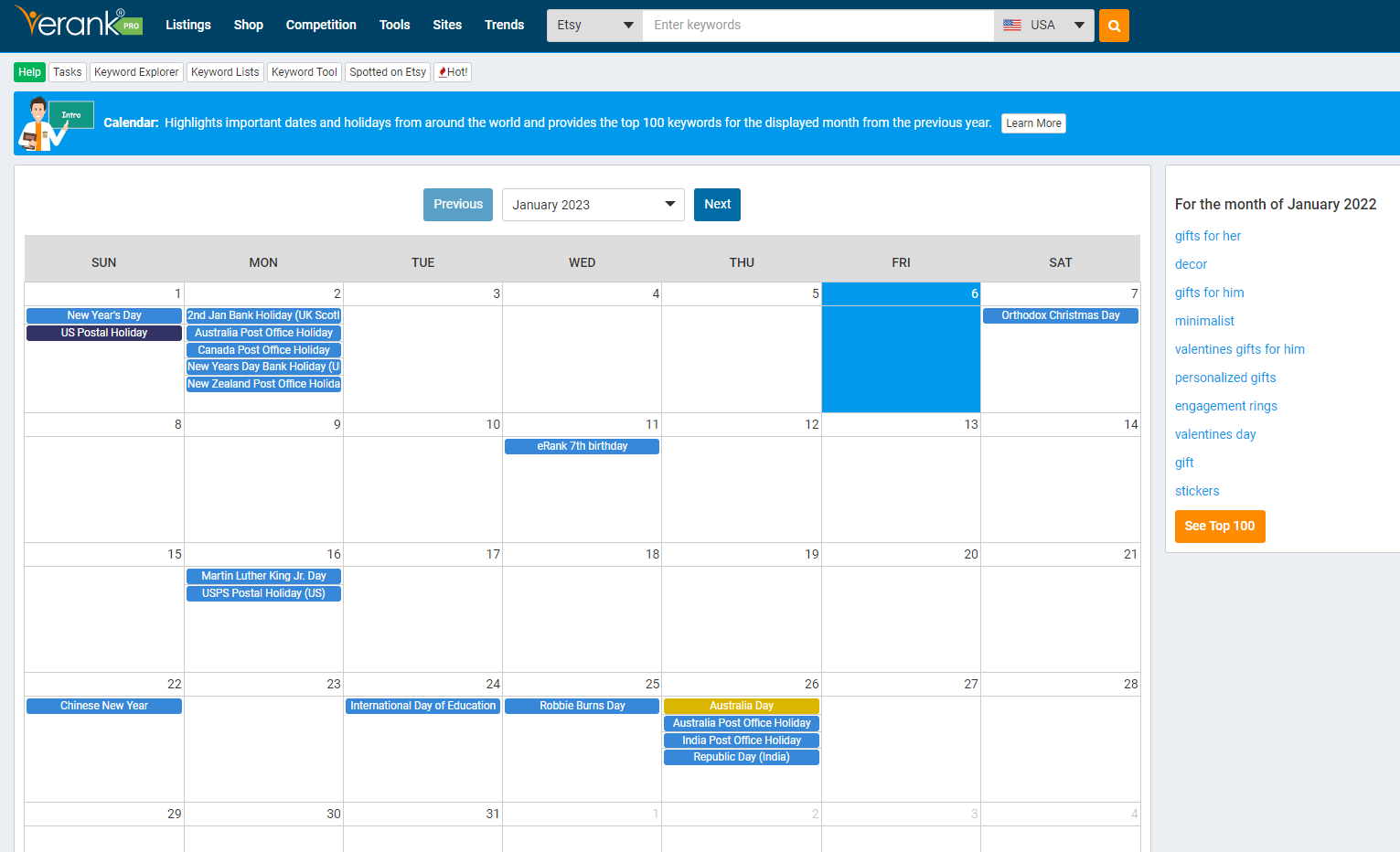The height and width of the screenshot is (852, 1400).
Task: Click the See Top 100 button
Action: tap(1220, 527)
